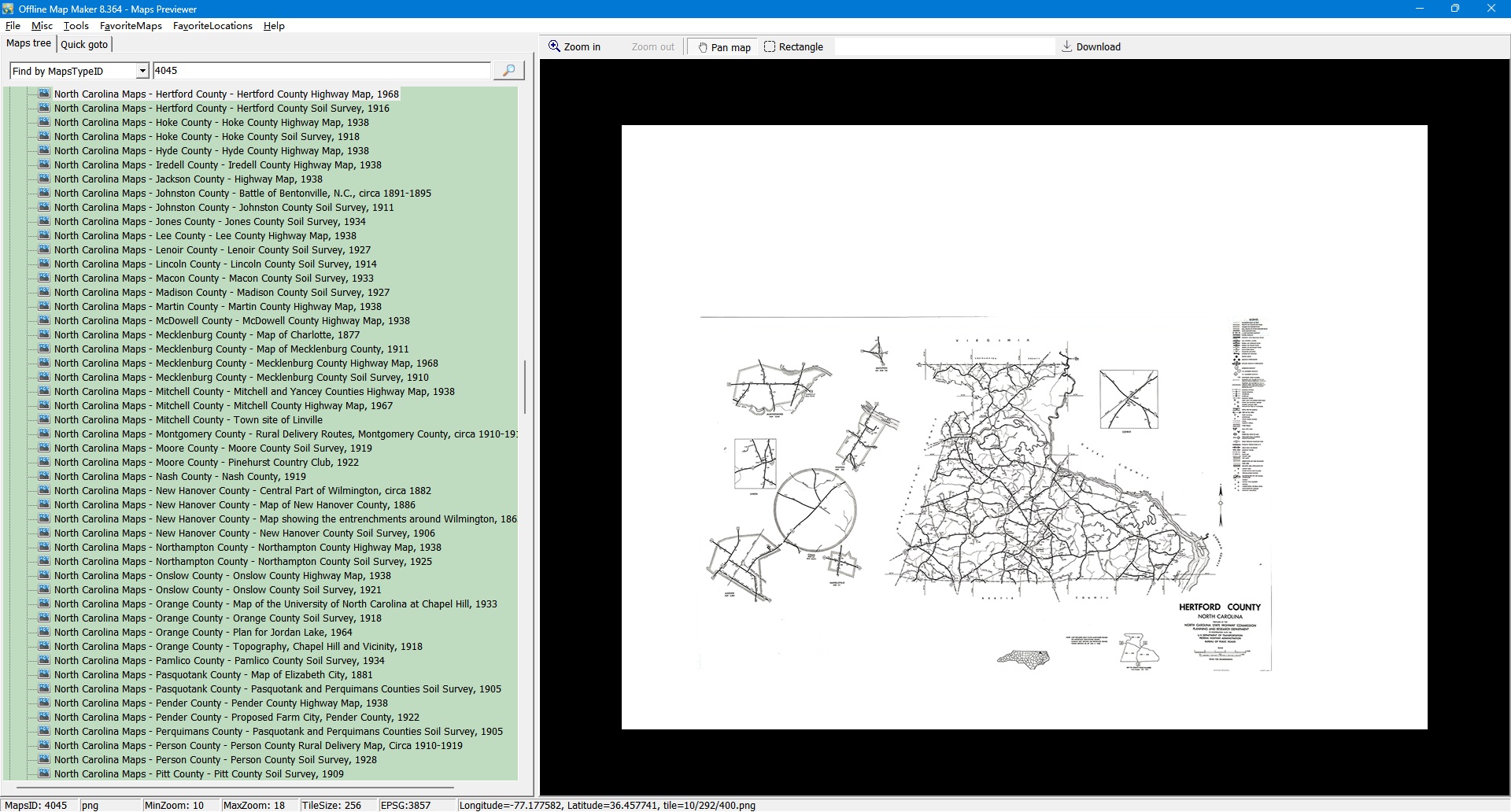Viewport: 1511px width, 812px height.
Task: Switch to the Quick goto tab
Action: (x=84, y=45)
